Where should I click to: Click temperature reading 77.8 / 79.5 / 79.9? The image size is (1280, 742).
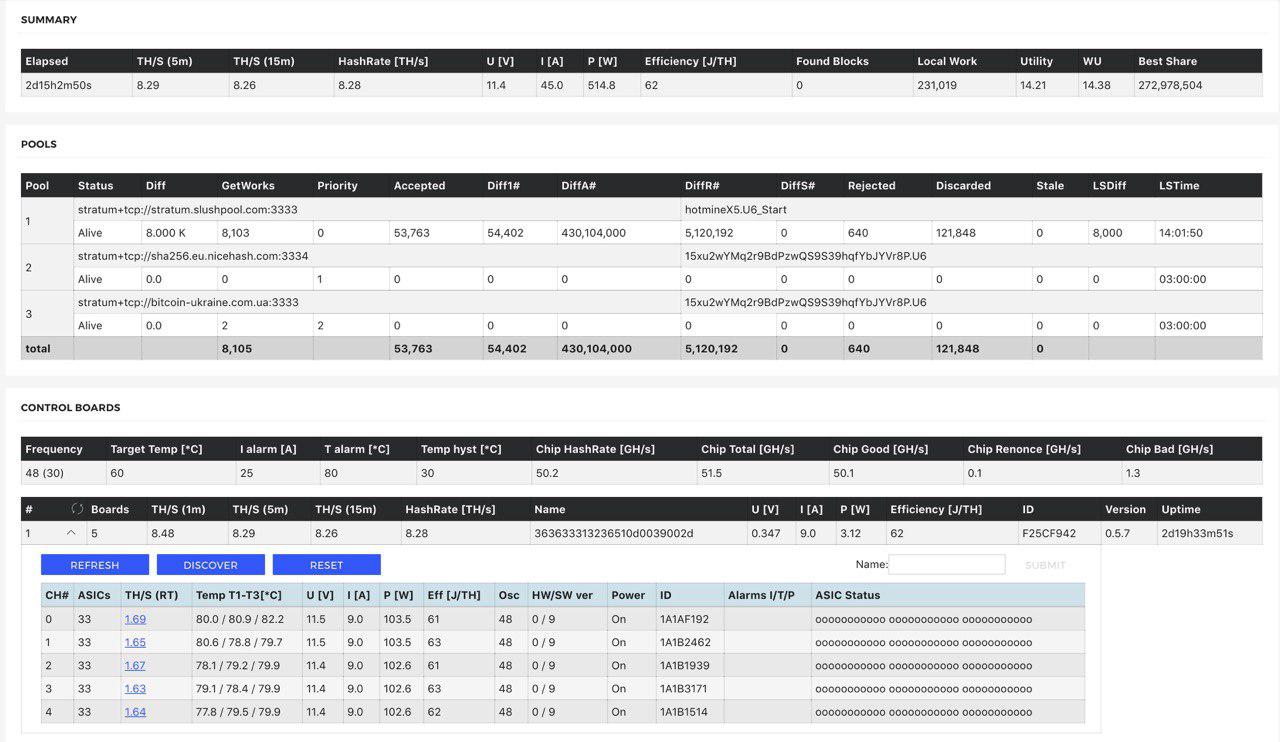tap(238, 712)
